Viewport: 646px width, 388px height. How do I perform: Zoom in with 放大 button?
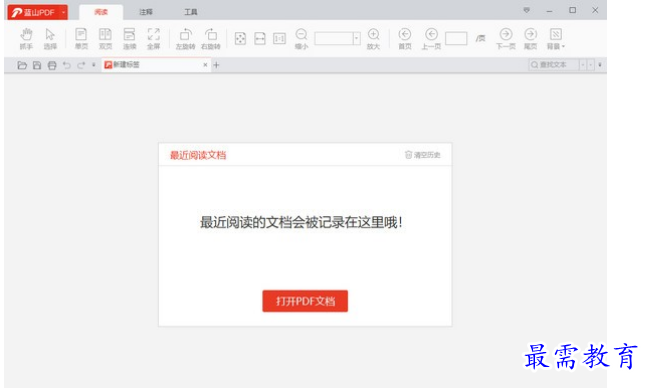point(373,39)
